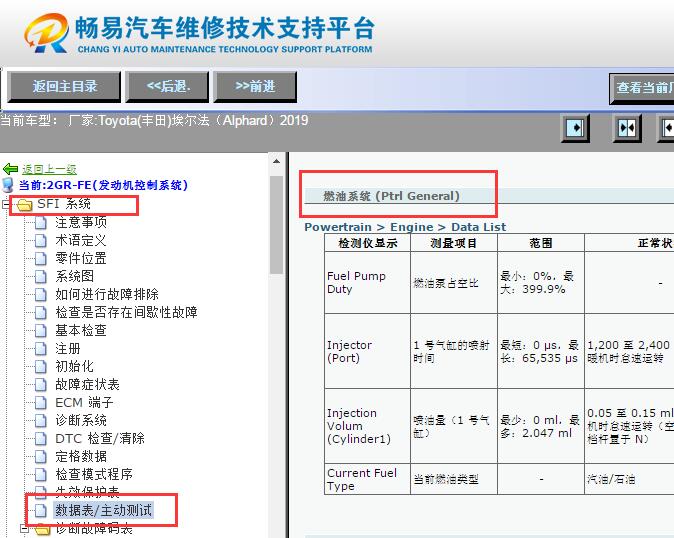The width and height of the screenshot is (674, 538).
Task: Click the Fuel Pump Duty cell
Action: click(368, 282)
